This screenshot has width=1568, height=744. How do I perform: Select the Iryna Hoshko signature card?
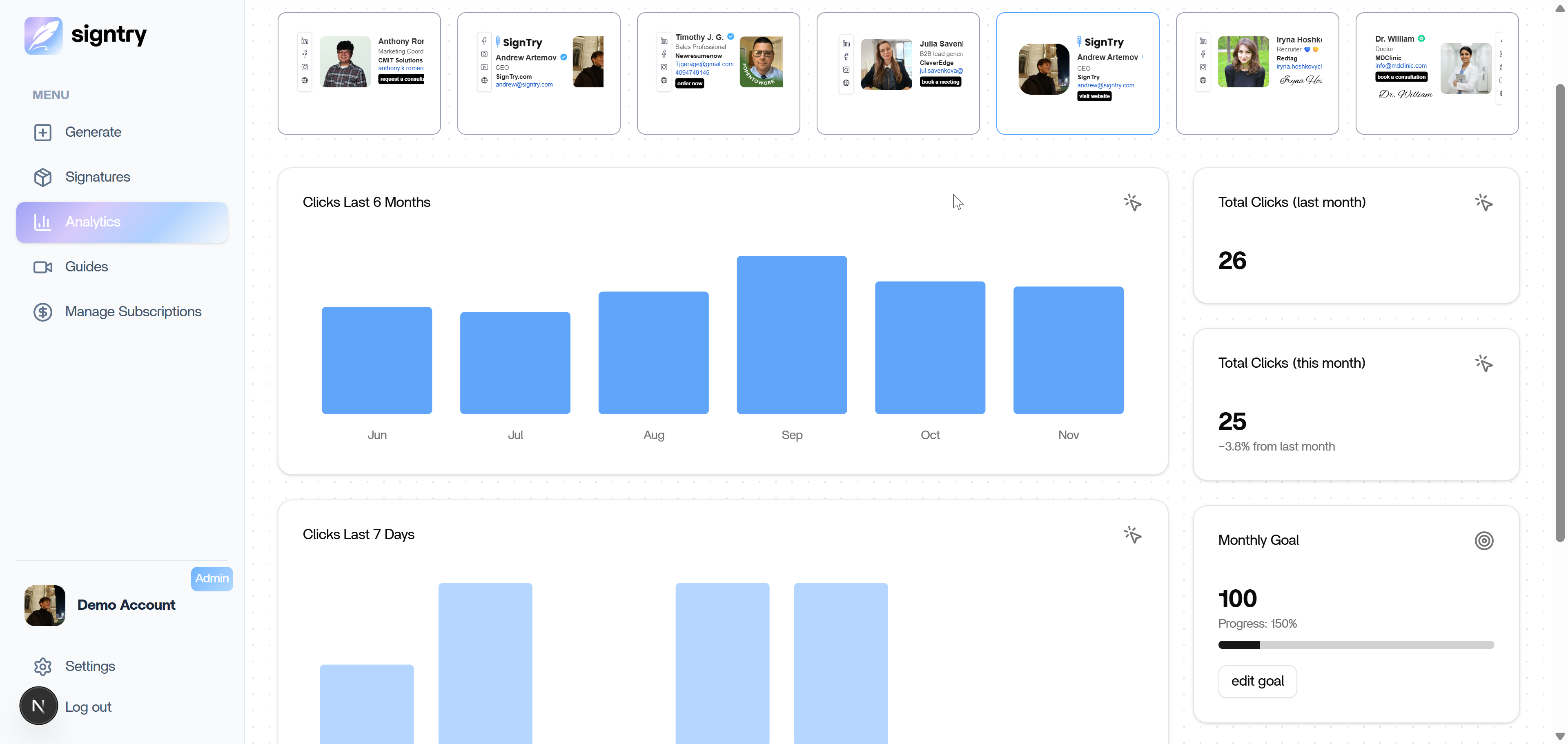(x=1257, y=73)
